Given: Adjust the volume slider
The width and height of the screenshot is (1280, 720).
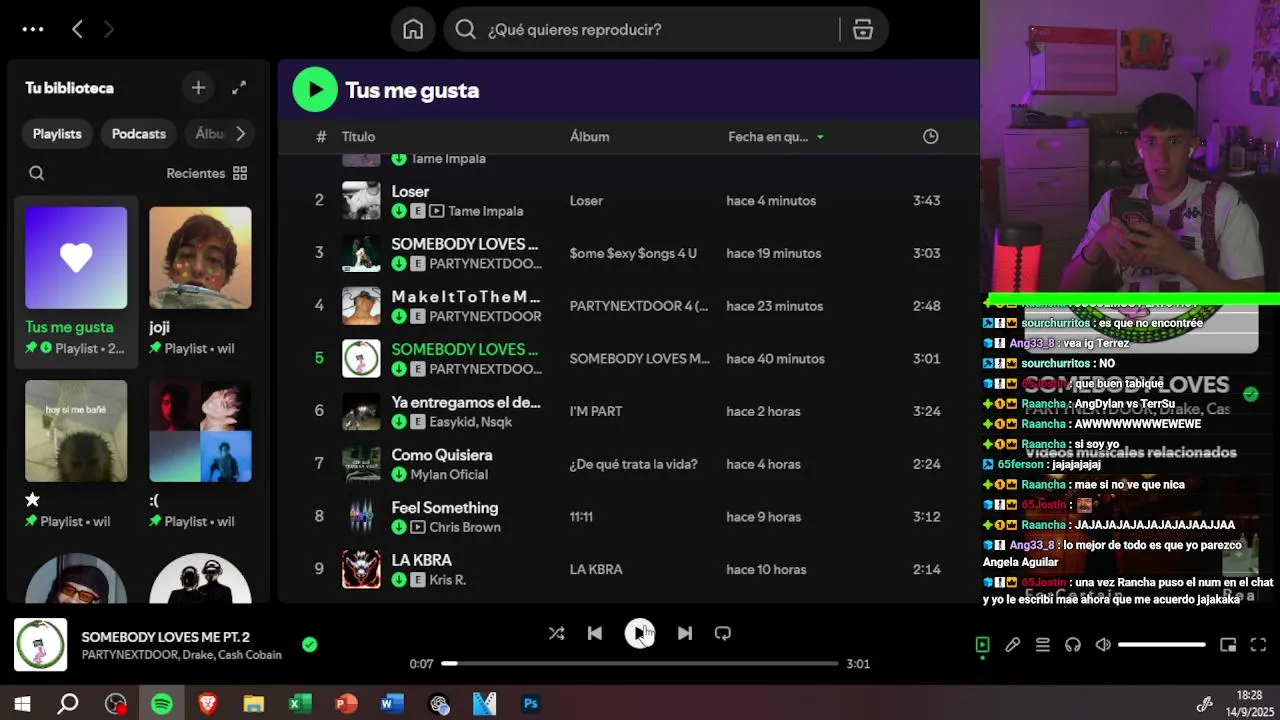Looking at the screenshot, I should (1162, 645).
